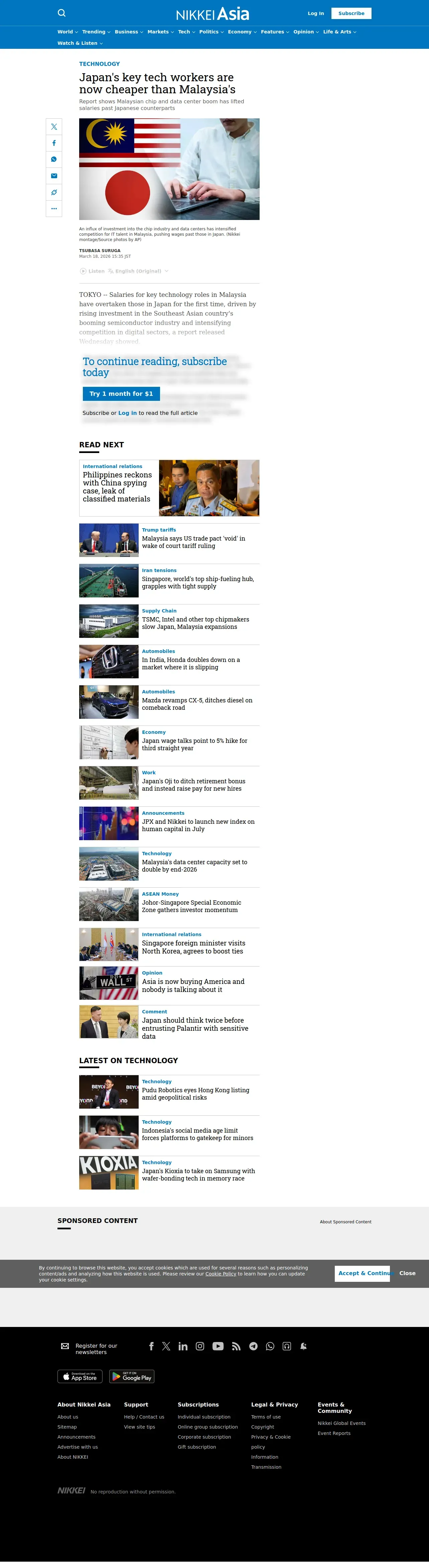Open the search magnifier in the header

[x=61, y=13]
